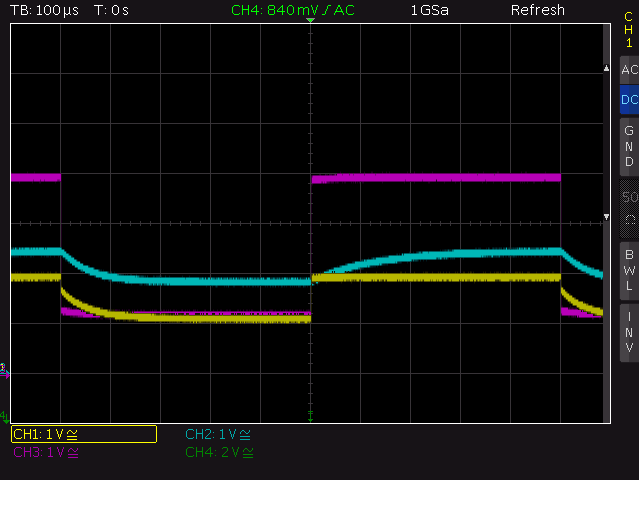This screenshot has width=640, height=520.
Task: Set channel to GND coupling
Action: coord(629,147)
